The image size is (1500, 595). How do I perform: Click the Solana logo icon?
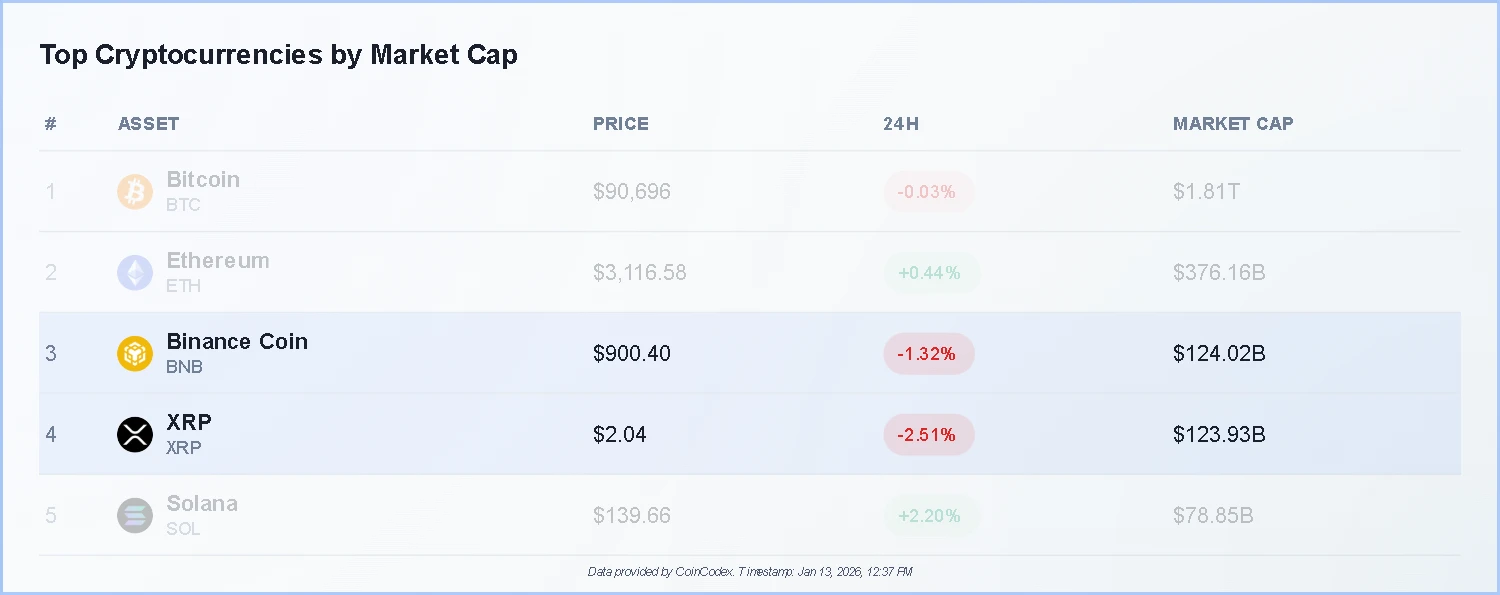click(x=135, y=516)
